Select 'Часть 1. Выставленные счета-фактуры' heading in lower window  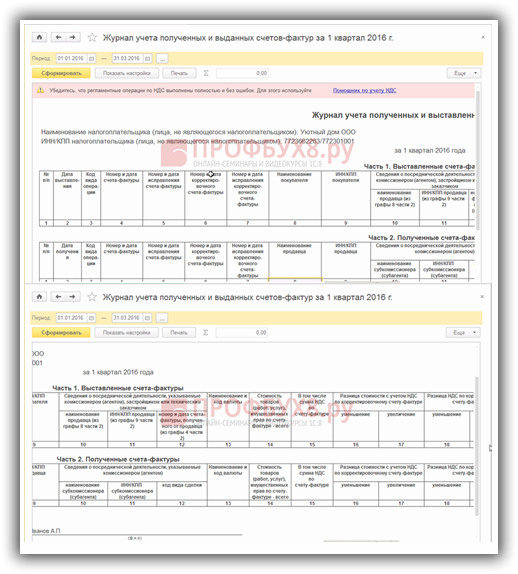pos(118,388)
